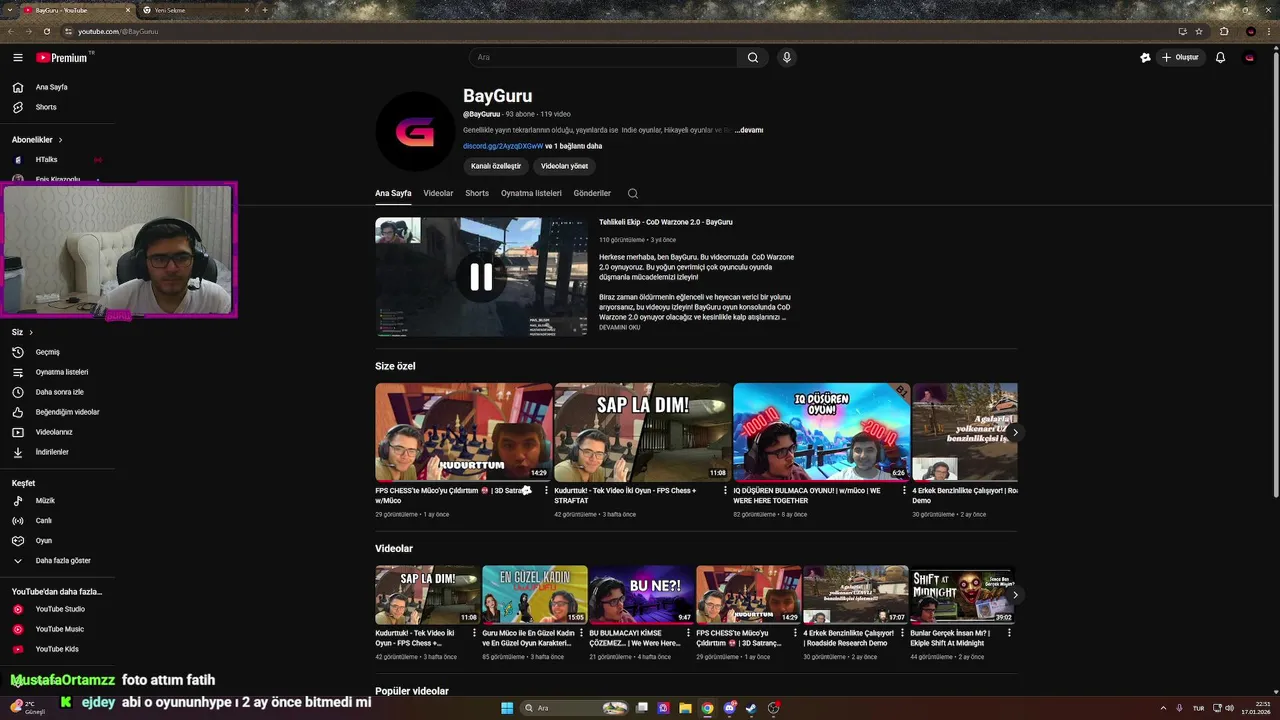Open EN GÜZEL KADIN video thumbnail

click(x=535, y=595)
